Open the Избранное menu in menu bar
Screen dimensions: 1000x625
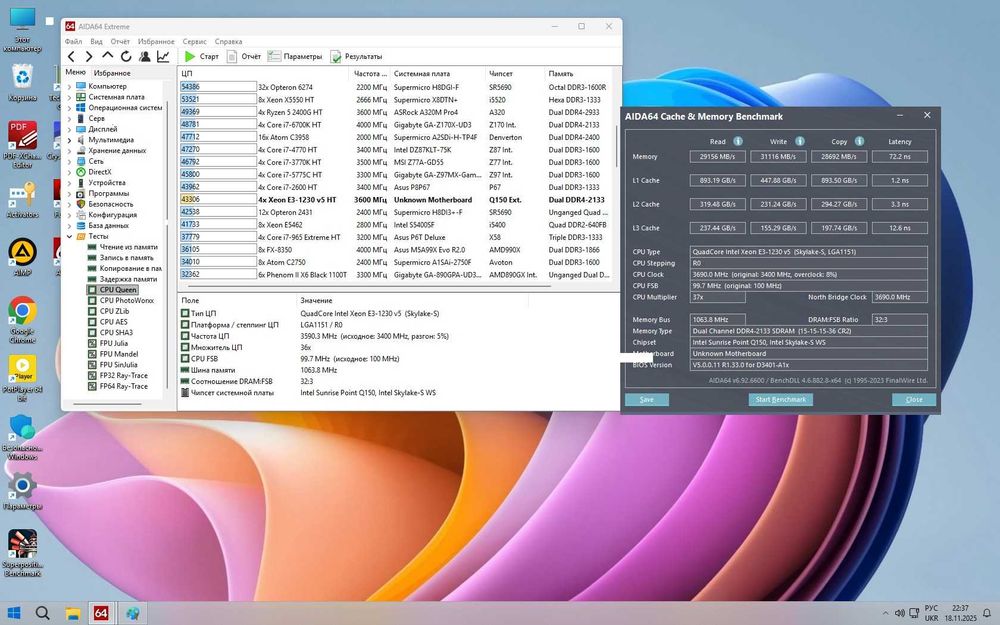coord(156,41)
